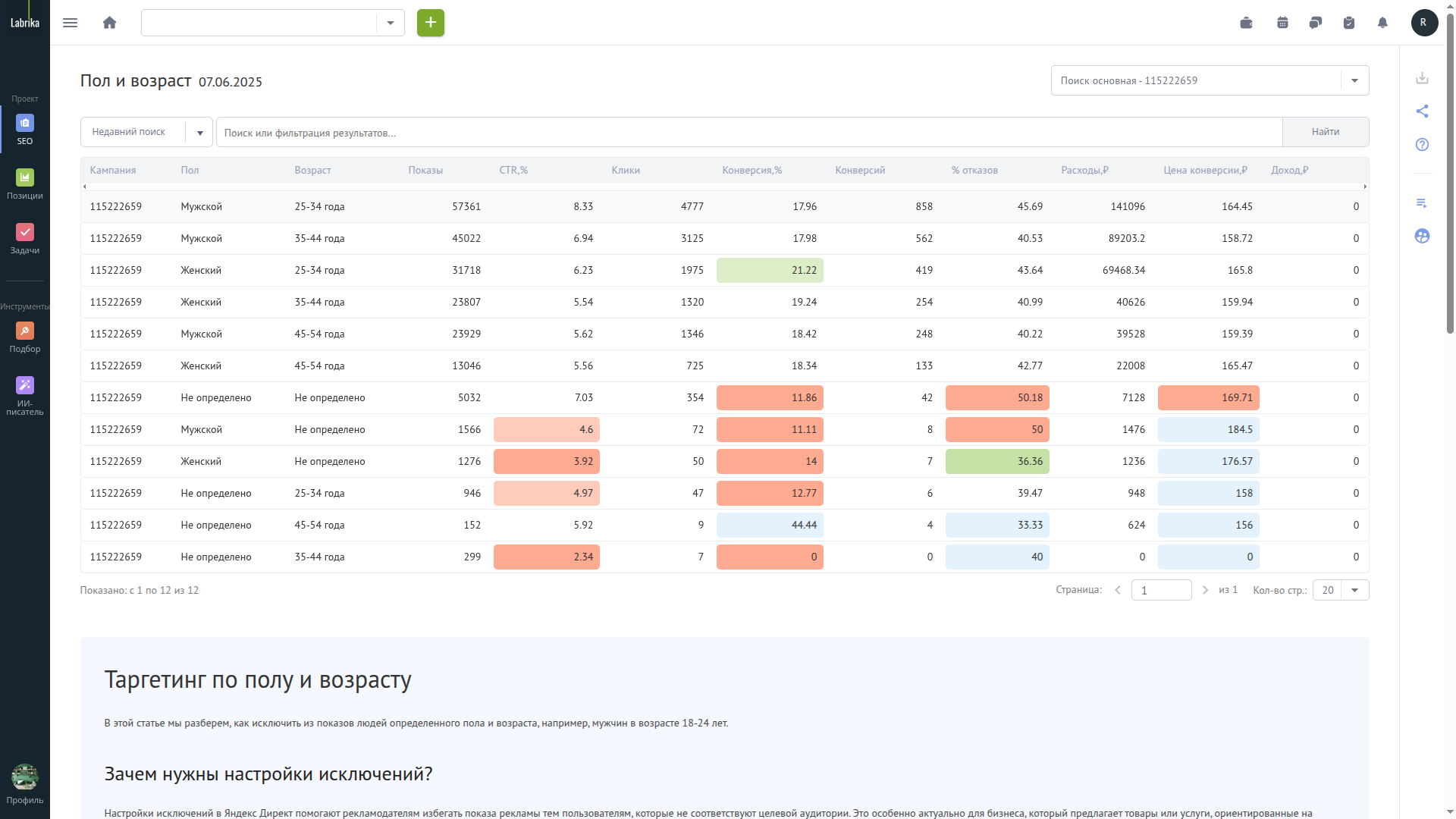Screen dimensions: 1456x819
Task: Open the Задачи sidebar section
Action: [x=25, y=239]
